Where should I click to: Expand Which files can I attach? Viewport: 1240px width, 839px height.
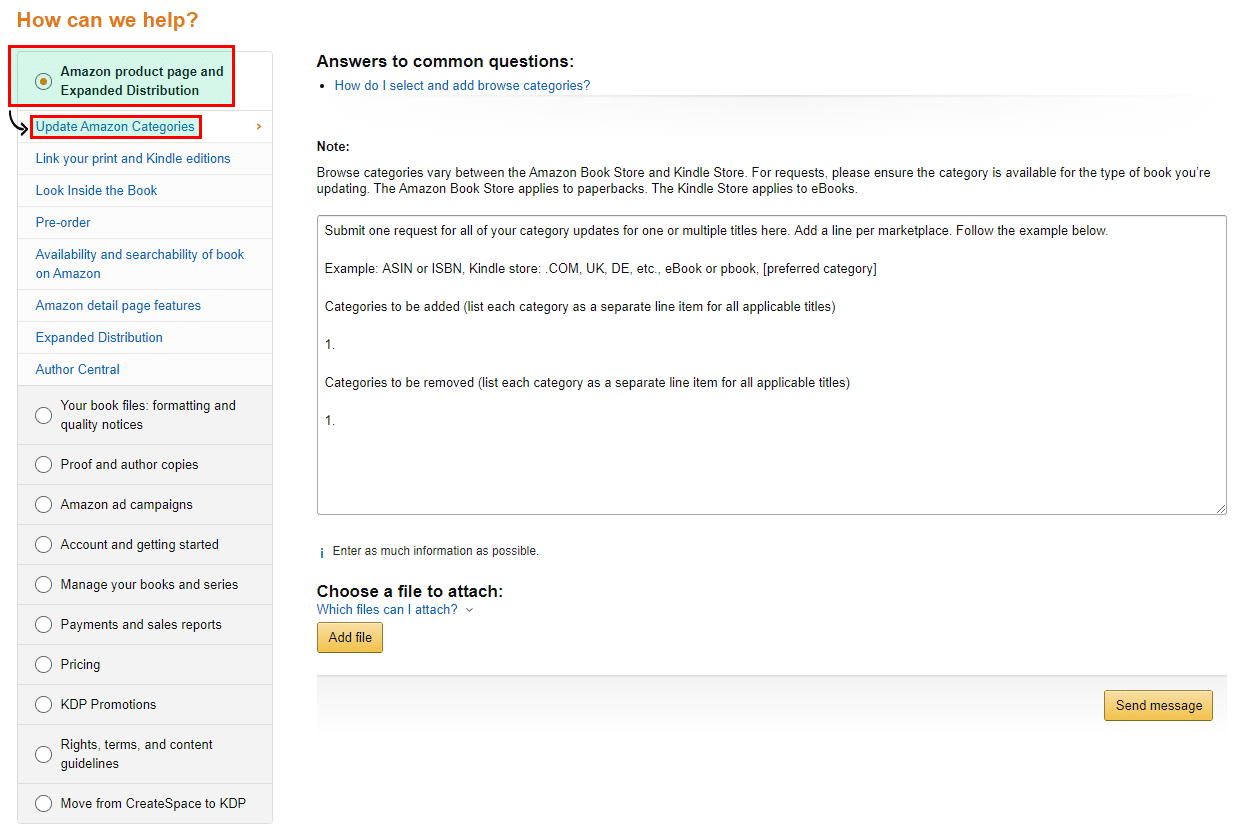pos(387,610)
